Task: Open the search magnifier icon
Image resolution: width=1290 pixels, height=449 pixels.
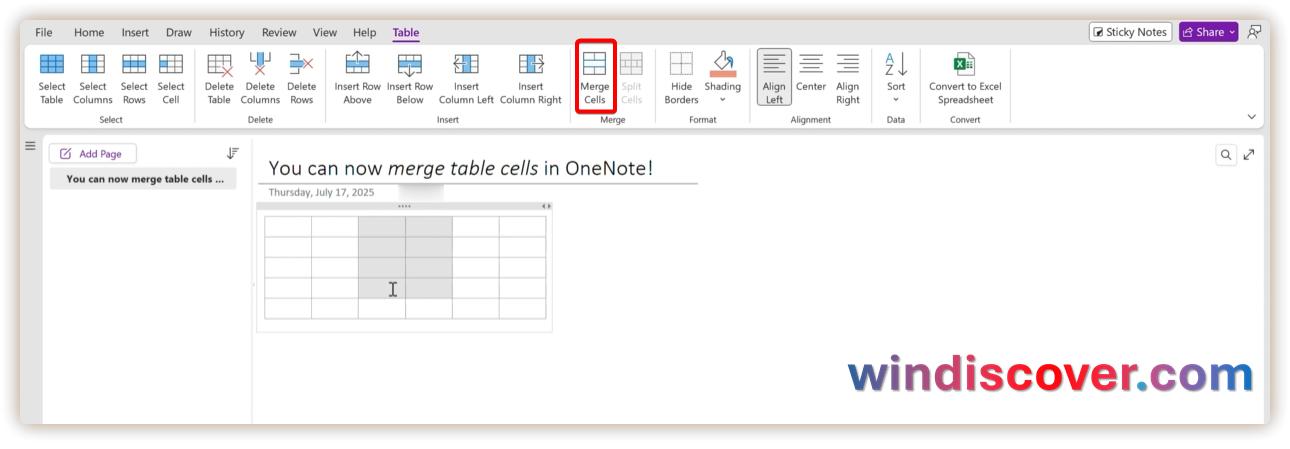Action: pos(1227,154)
